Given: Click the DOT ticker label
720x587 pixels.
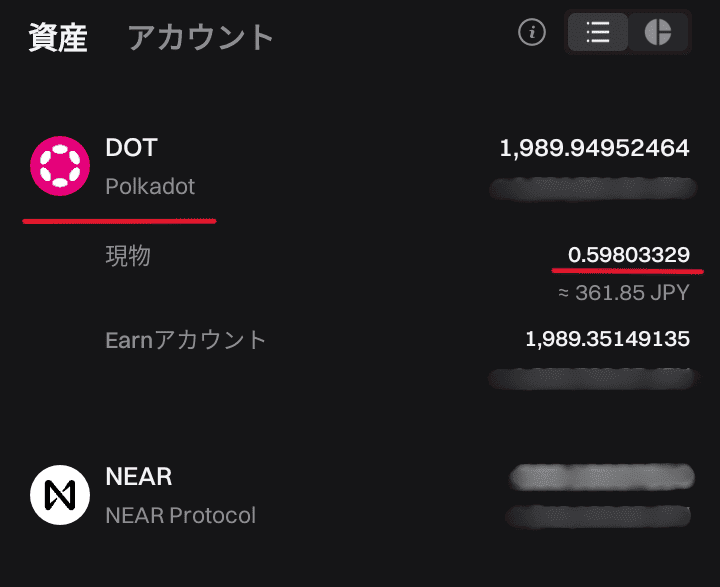Looking at the screenshot, I should tap(131, 148).
